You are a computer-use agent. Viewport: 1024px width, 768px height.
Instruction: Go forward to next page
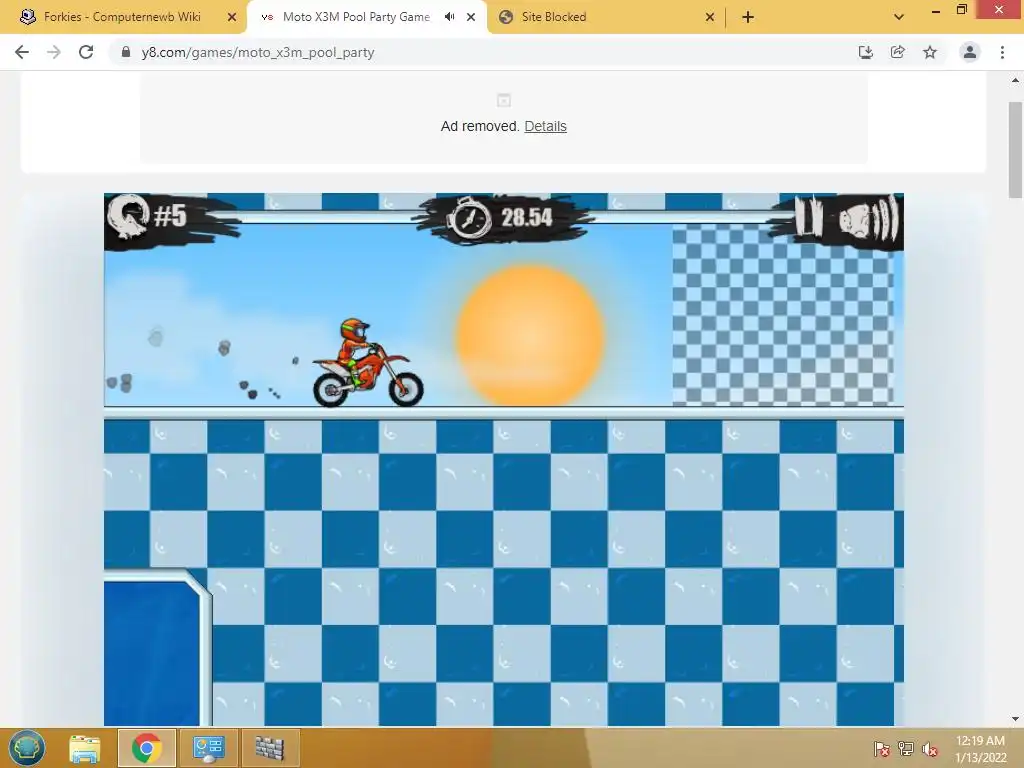(54, 52)
